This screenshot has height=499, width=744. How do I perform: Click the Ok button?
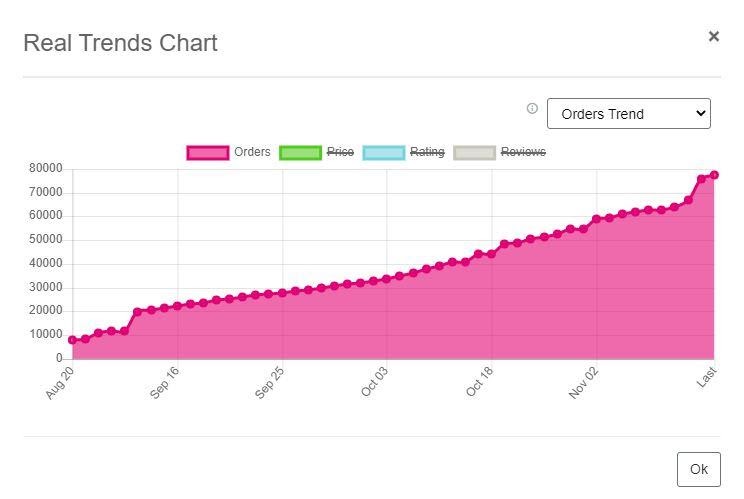[x=698, y=469]
